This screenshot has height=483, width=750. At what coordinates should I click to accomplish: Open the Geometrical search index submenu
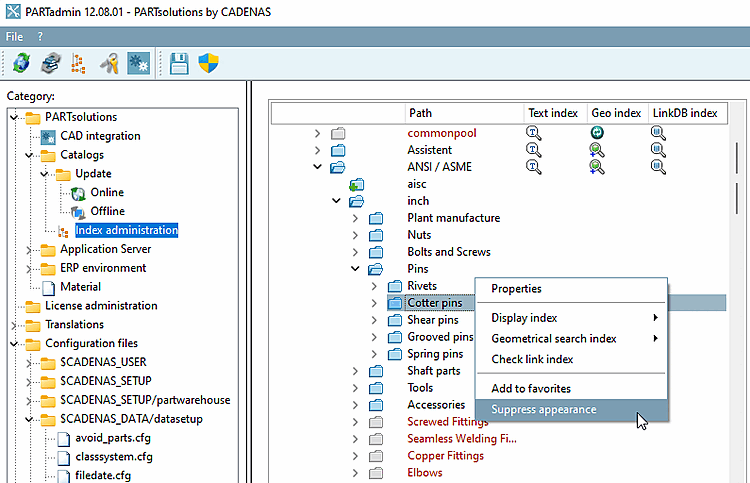(571, 339)
